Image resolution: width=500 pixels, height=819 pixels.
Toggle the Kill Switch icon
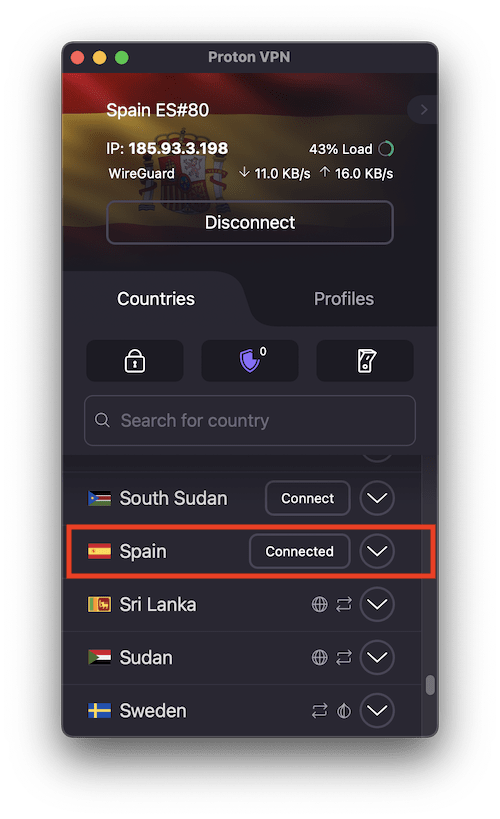coord(365,361)
